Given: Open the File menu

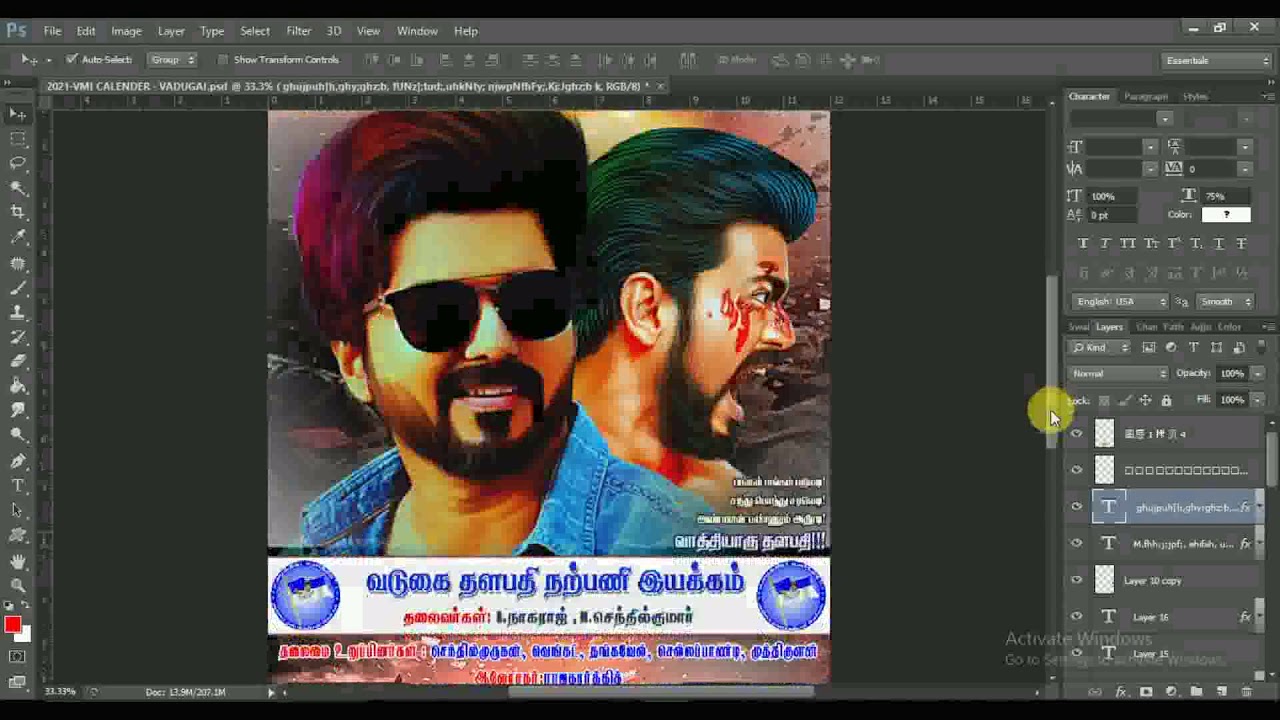Looking at the screenshot, I should click(52, 31).
